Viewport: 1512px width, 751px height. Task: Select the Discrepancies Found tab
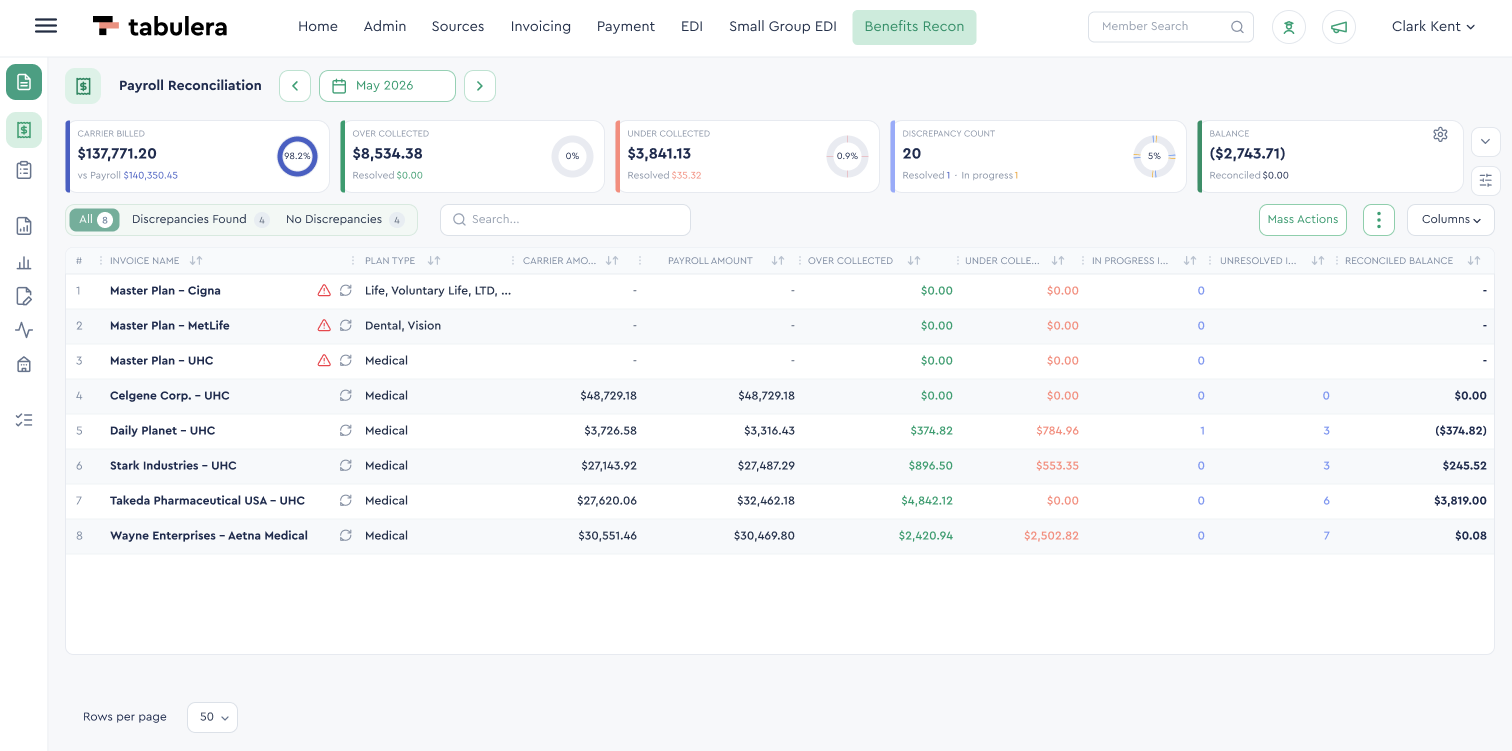(200, 220)
